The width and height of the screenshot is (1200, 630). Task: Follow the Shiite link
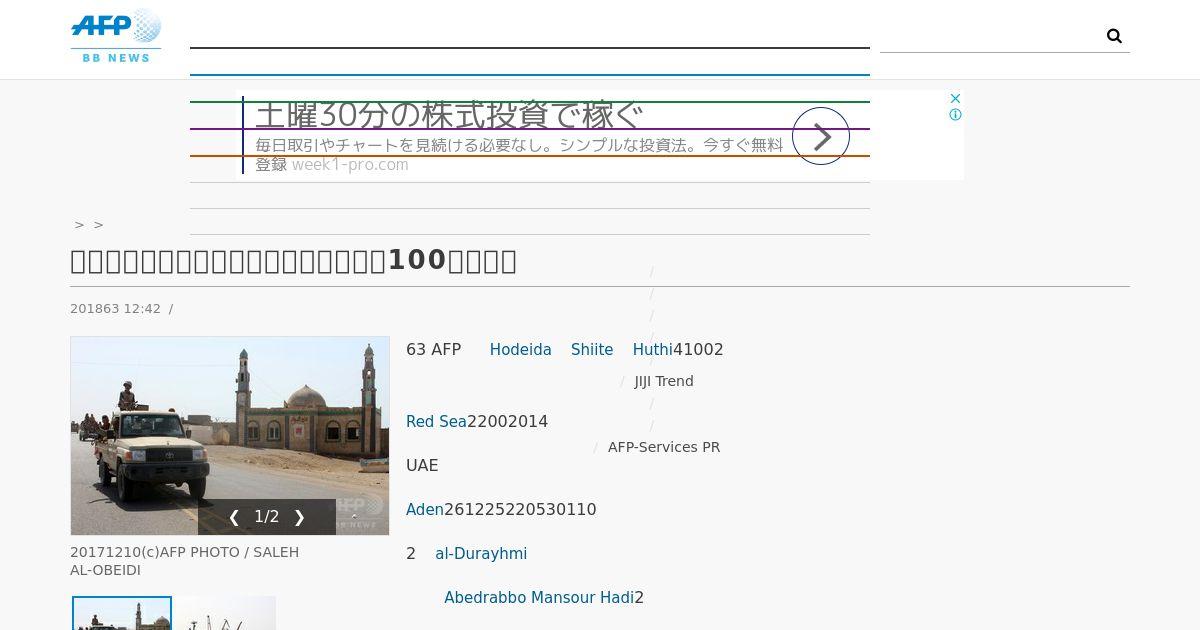[592, 350]
